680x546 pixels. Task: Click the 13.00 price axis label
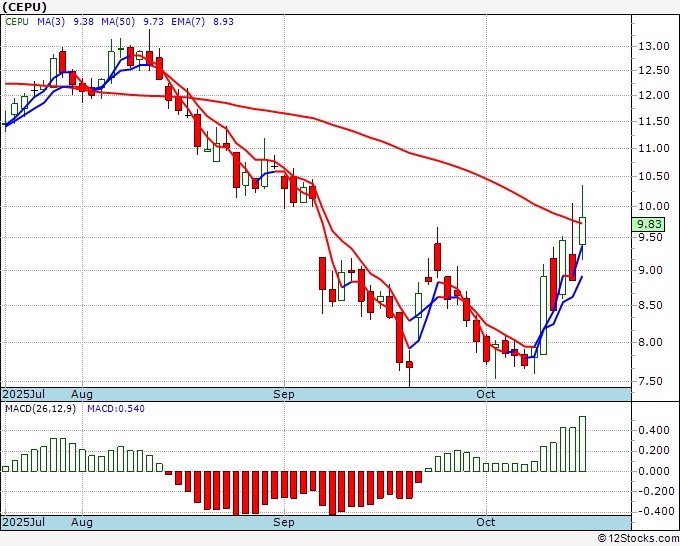click(x=654, y=46)
